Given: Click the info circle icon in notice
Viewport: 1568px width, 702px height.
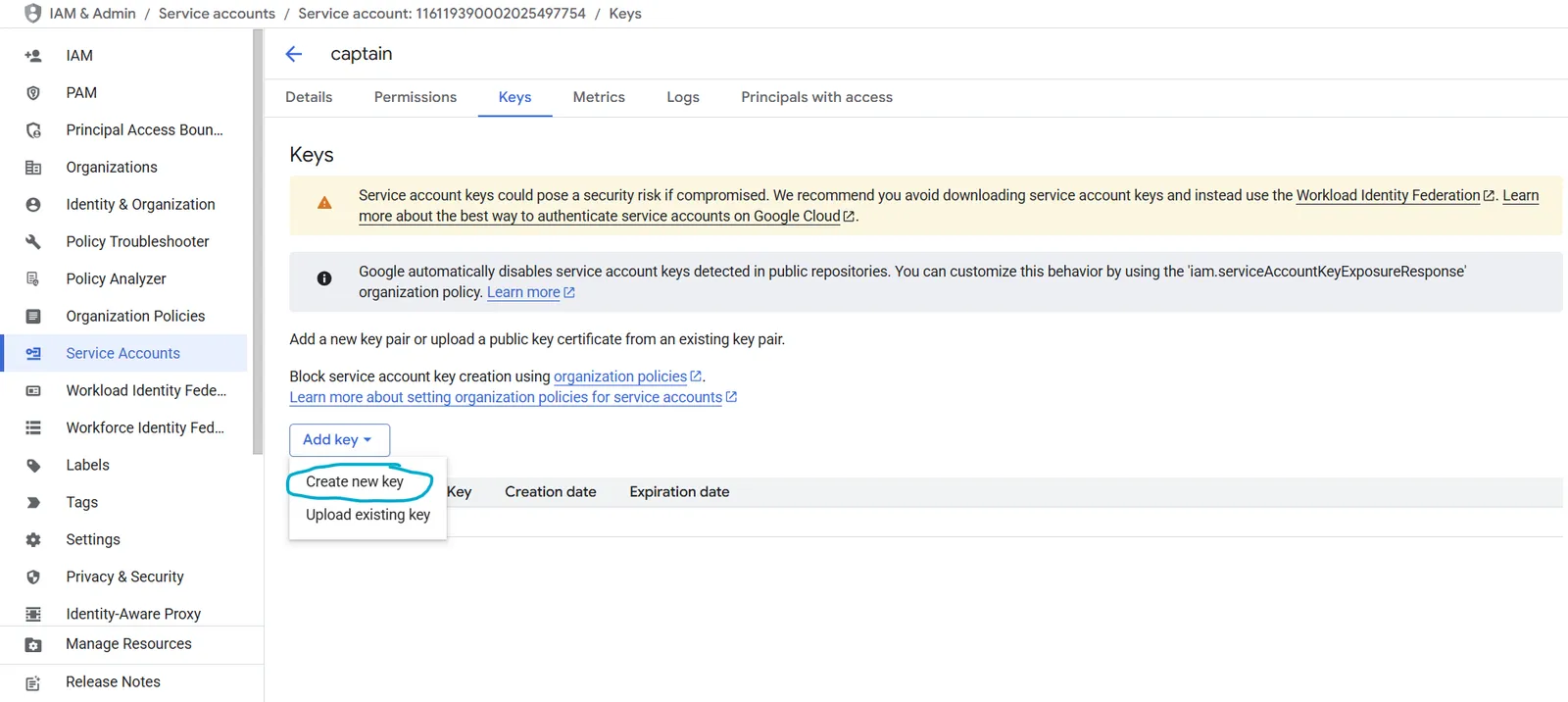Looking at the screenshot, I should (324, 279).
